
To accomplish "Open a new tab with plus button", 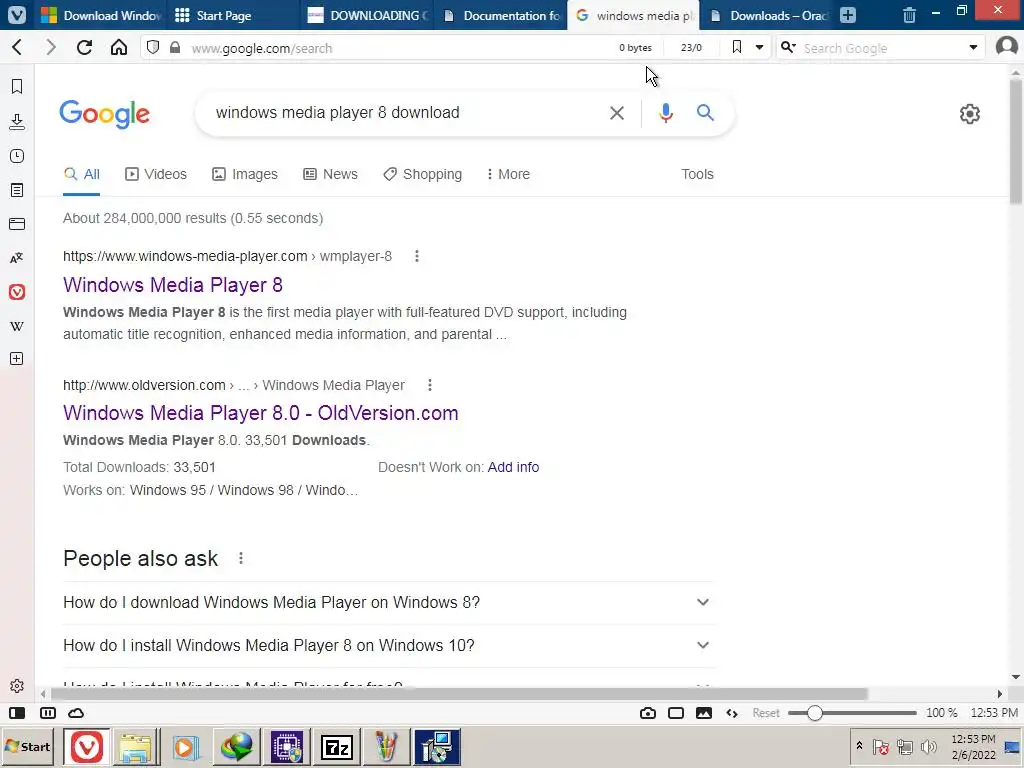I will 848,15.
